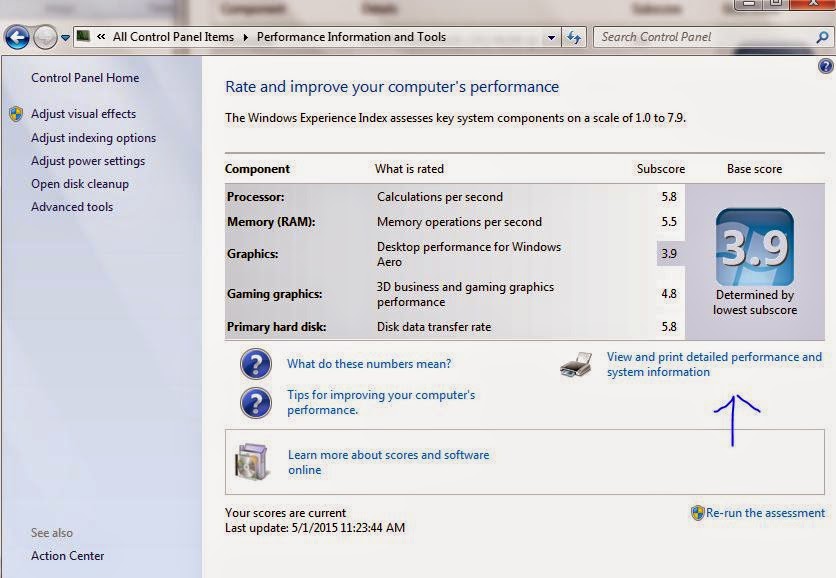Screen dimensions: 836x578
Task: Click the software box icon
Action: pyautogui.click(x=251, y=461)
